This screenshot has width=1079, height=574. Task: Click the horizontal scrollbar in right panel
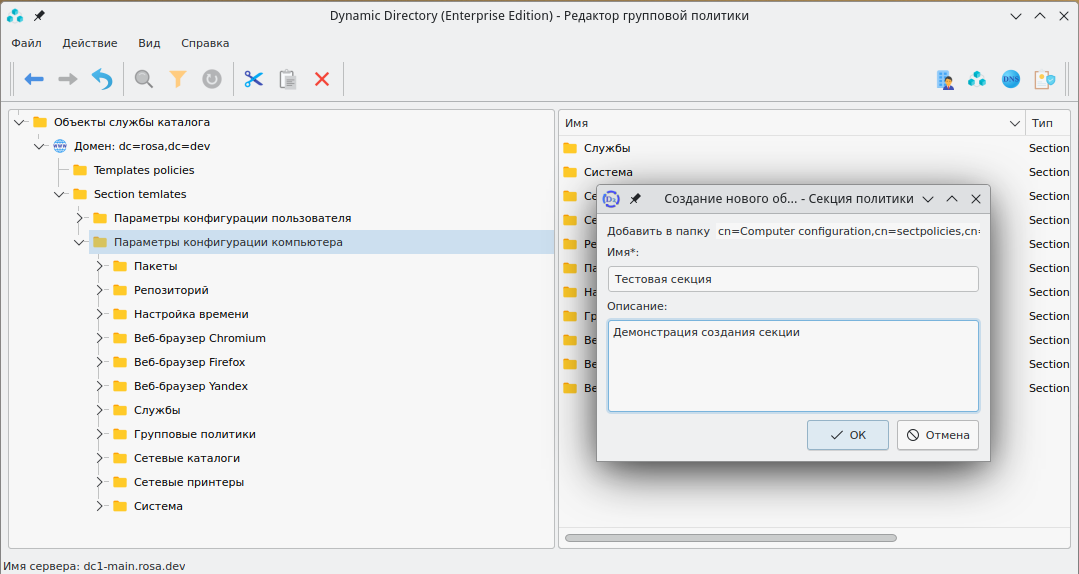(x=730, y=538)
